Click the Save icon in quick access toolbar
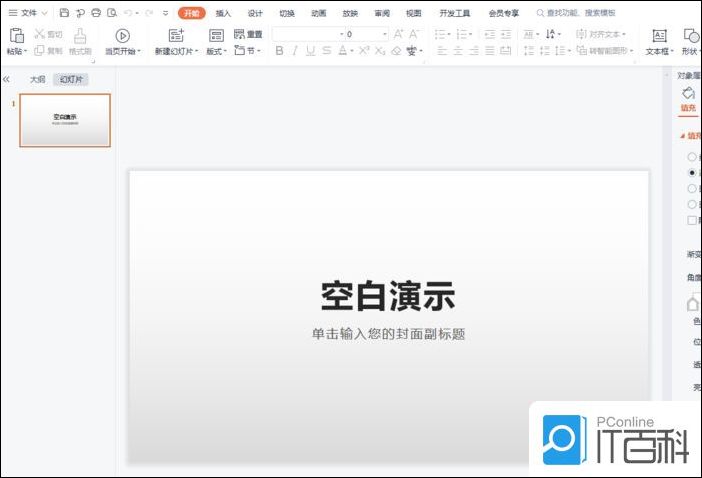Image resolution: width=702 pixels, height=478 pixels. (x=64, y=13)
